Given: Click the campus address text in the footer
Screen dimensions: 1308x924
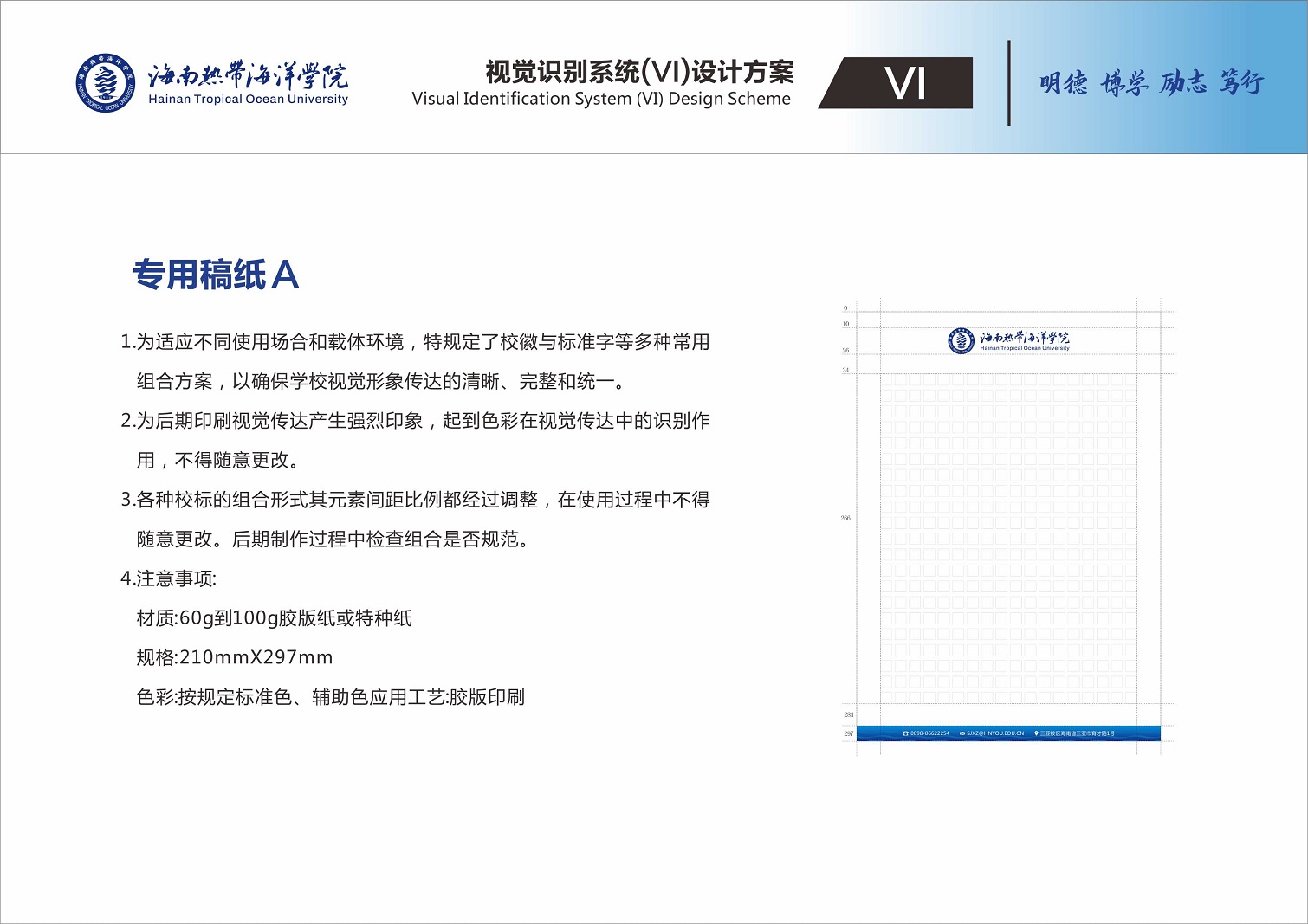Looking at the screenshot, I should coord(1077,733).
